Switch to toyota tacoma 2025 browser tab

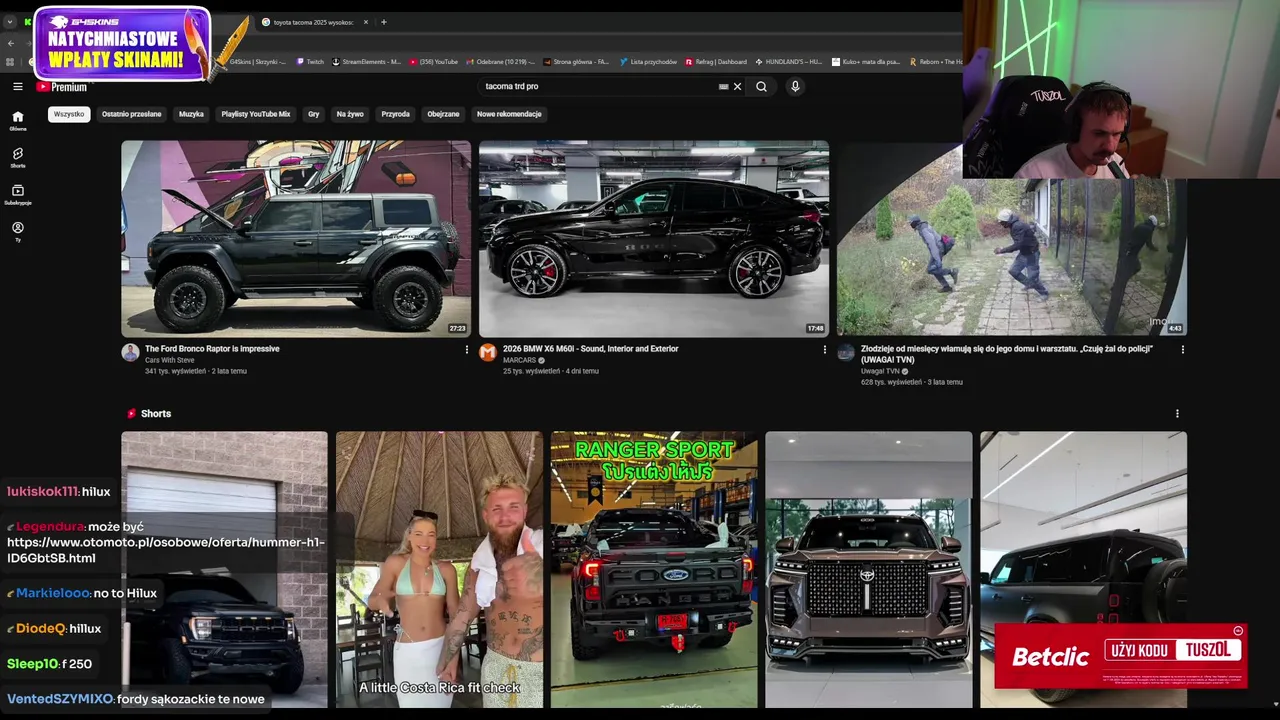tap(315, 22)
